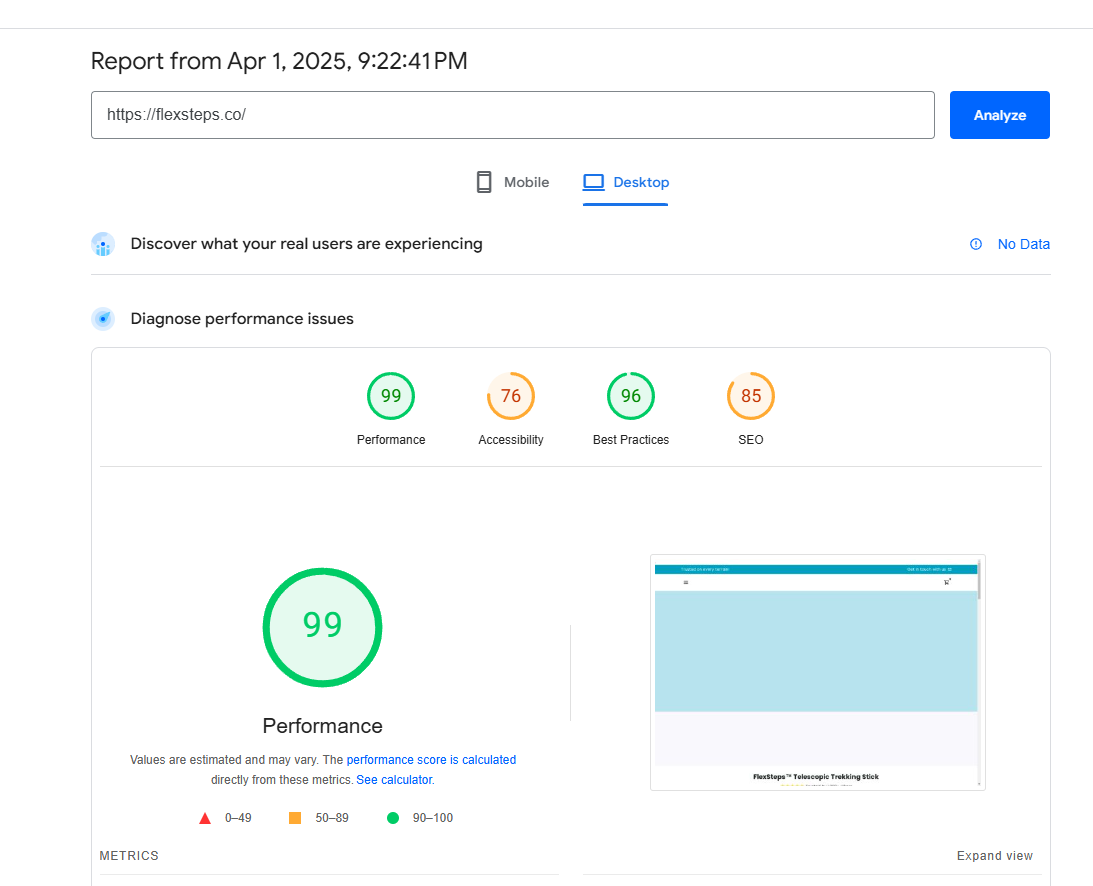Screen dimensions: 1093x886
Task: Select the SEO score 85 gauge
Action: [x=751, y=397]
